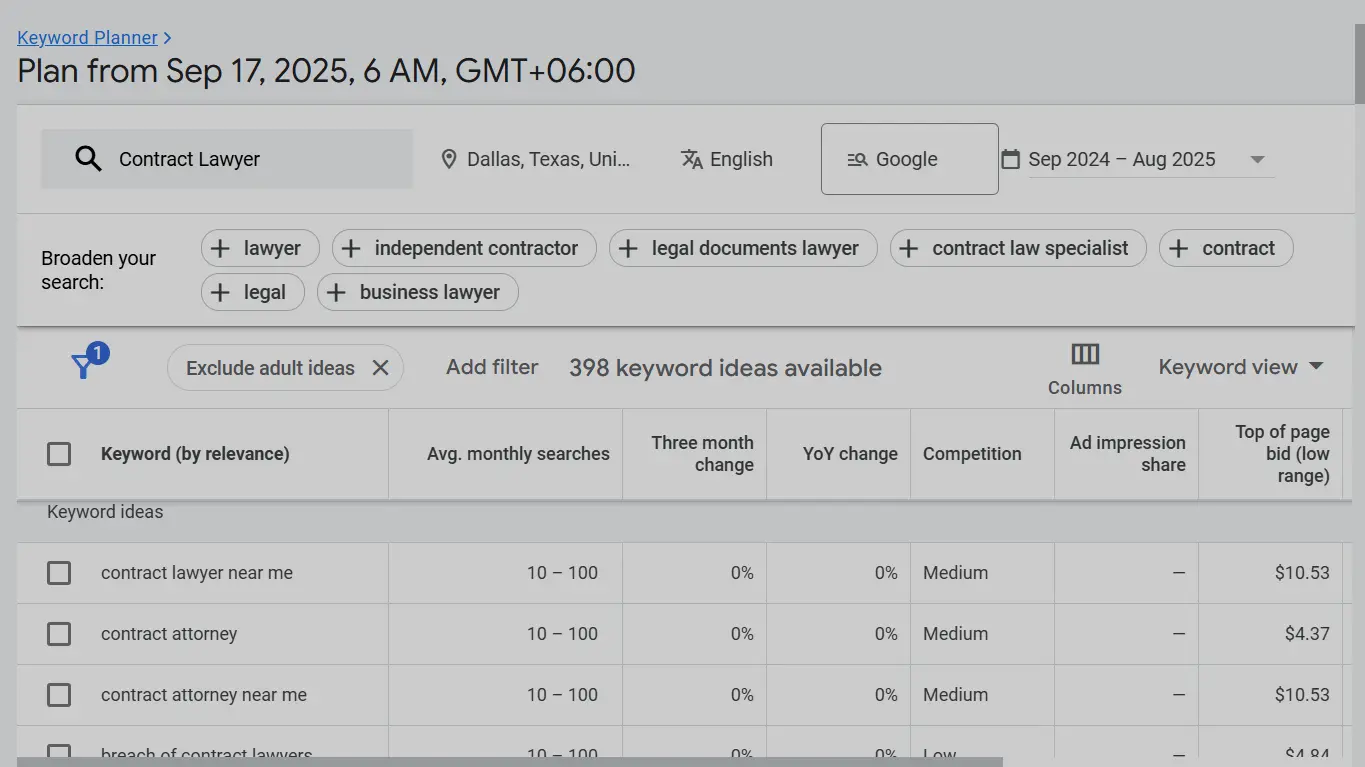
Task: Remove the Exclude adult ideas filter
Action: (x=380, y=367)
